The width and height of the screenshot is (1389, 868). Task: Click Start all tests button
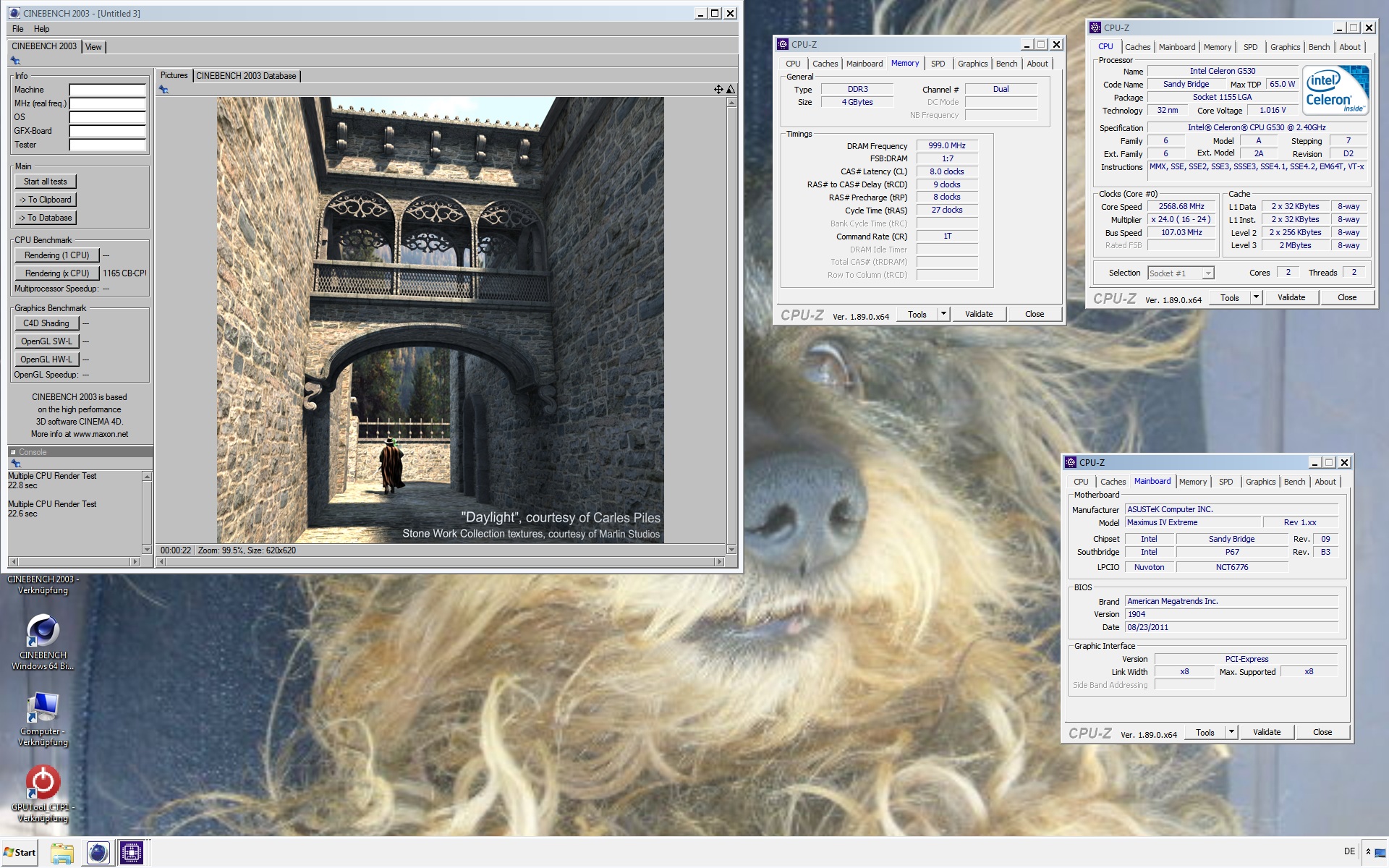(x=46, y=182)
